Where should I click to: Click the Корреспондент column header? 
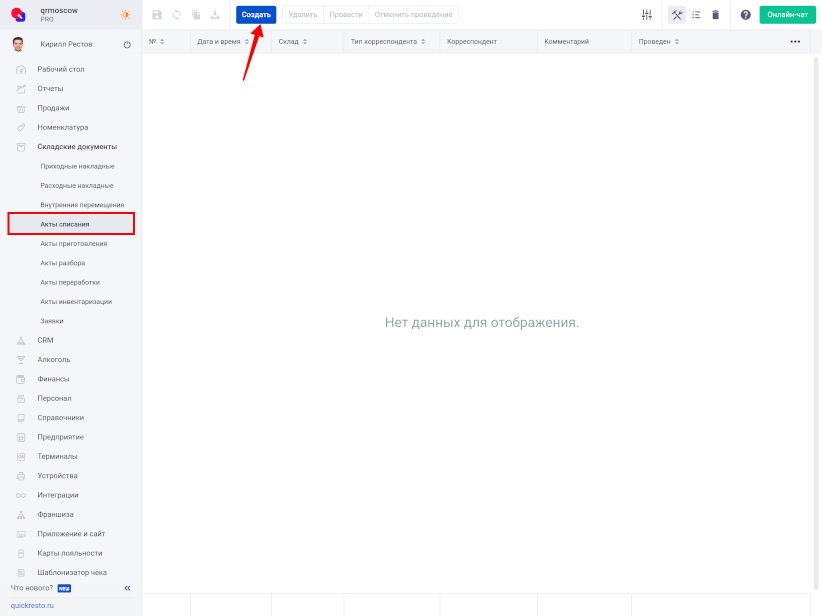[x=472, y=41]
